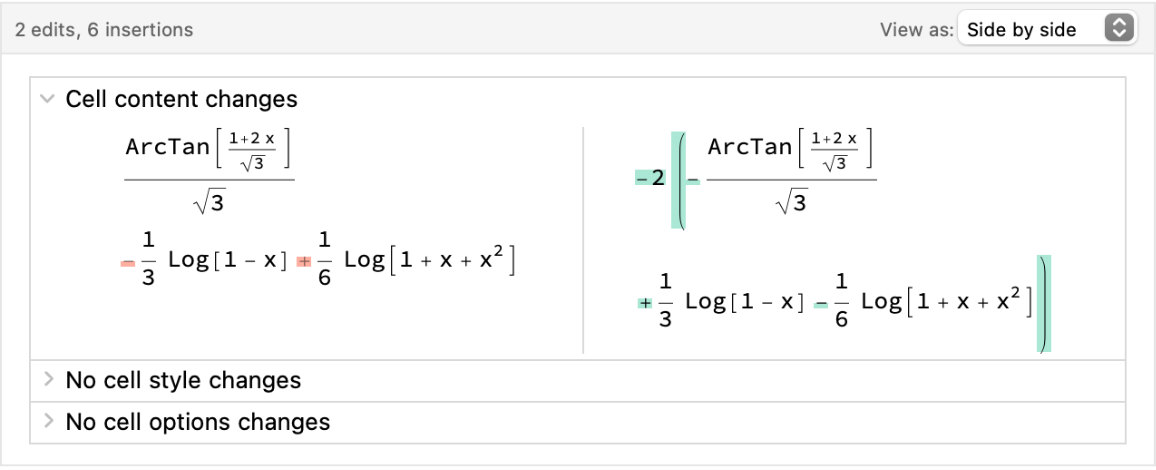The image size is (1156, 470).
Task: Click the green-highlighted −2 insertion
Action: [650, 179]
